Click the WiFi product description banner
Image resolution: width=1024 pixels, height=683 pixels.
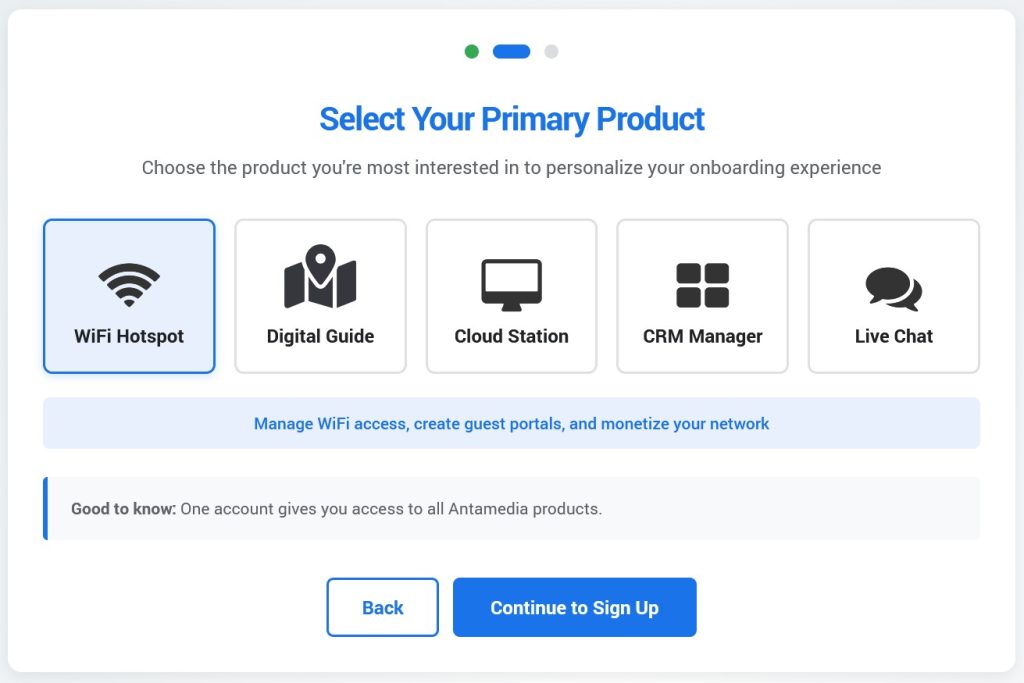click(x=511, y=423)
